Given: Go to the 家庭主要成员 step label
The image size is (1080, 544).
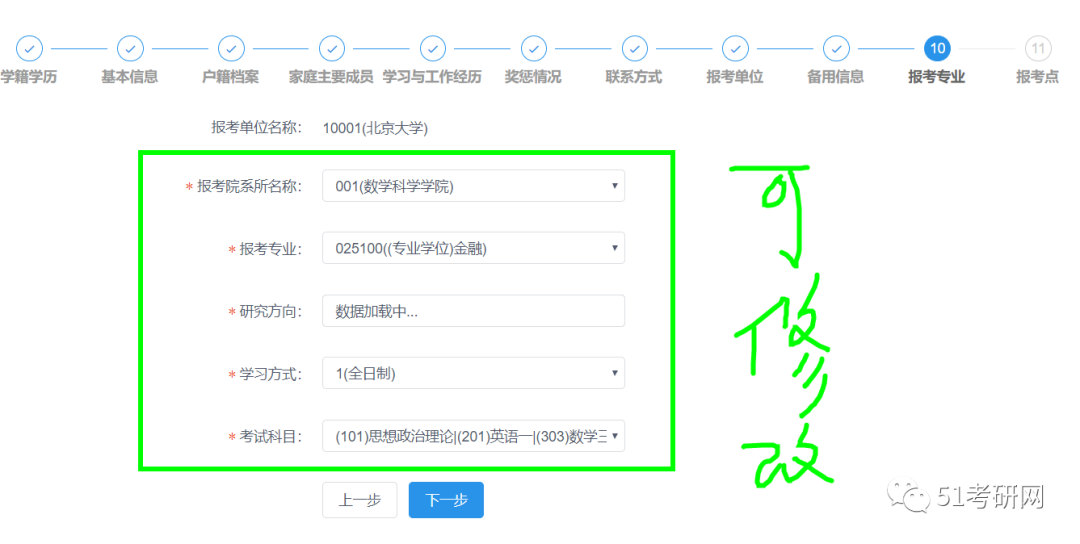Looking at the screenshot, I should 331,77.
